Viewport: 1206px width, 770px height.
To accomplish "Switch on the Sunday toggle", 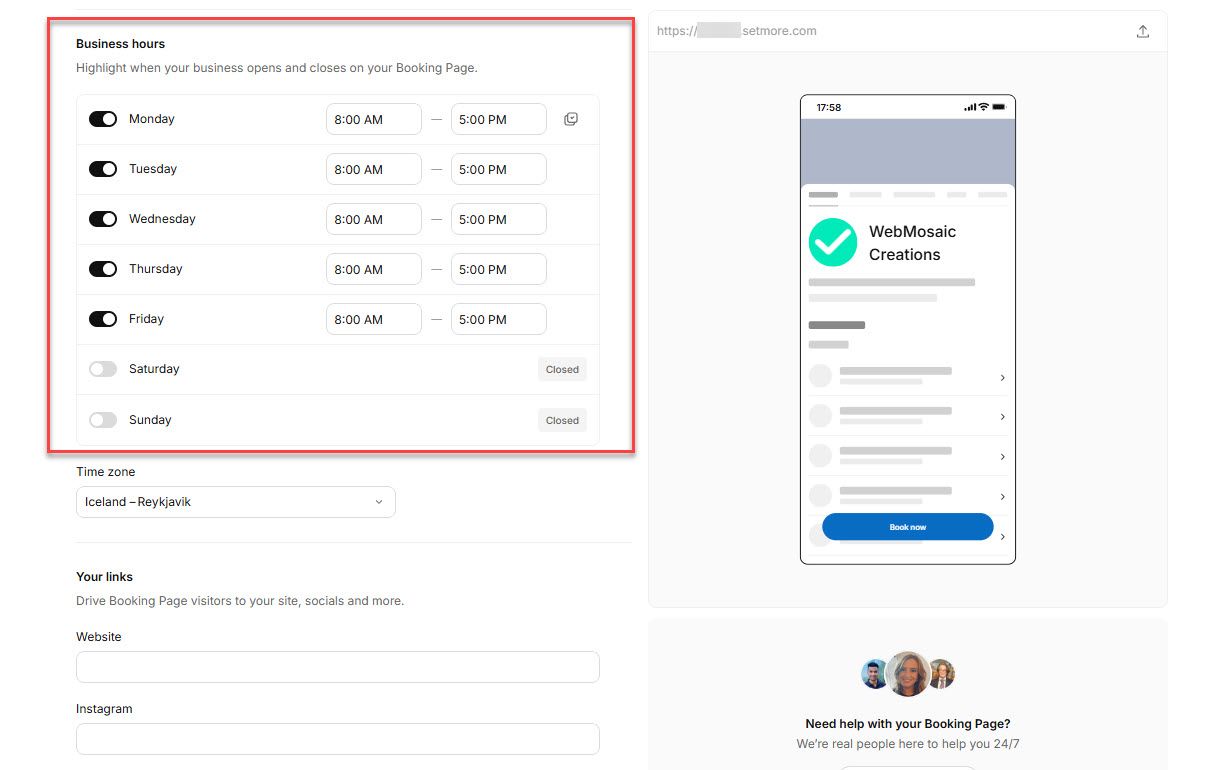I will [103, 420].
